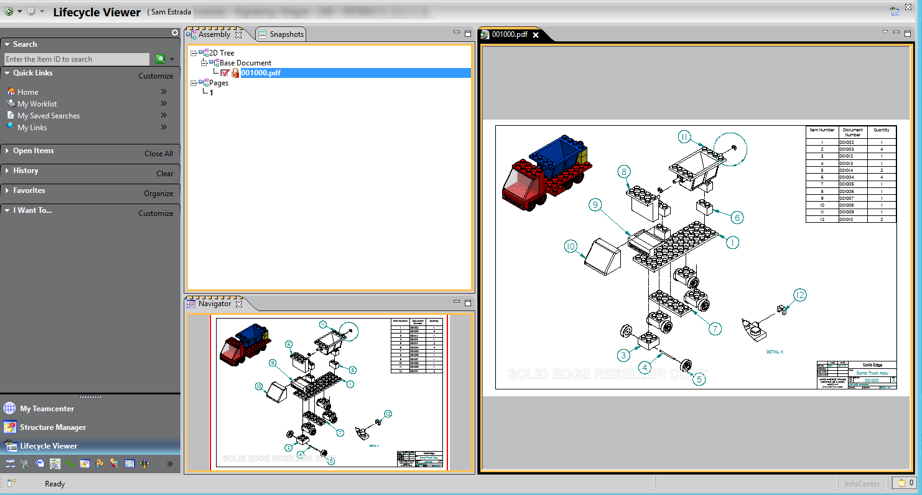Click Customize in Quick Links
Screen dimensions: 922x495
click(x=155, y=76)
